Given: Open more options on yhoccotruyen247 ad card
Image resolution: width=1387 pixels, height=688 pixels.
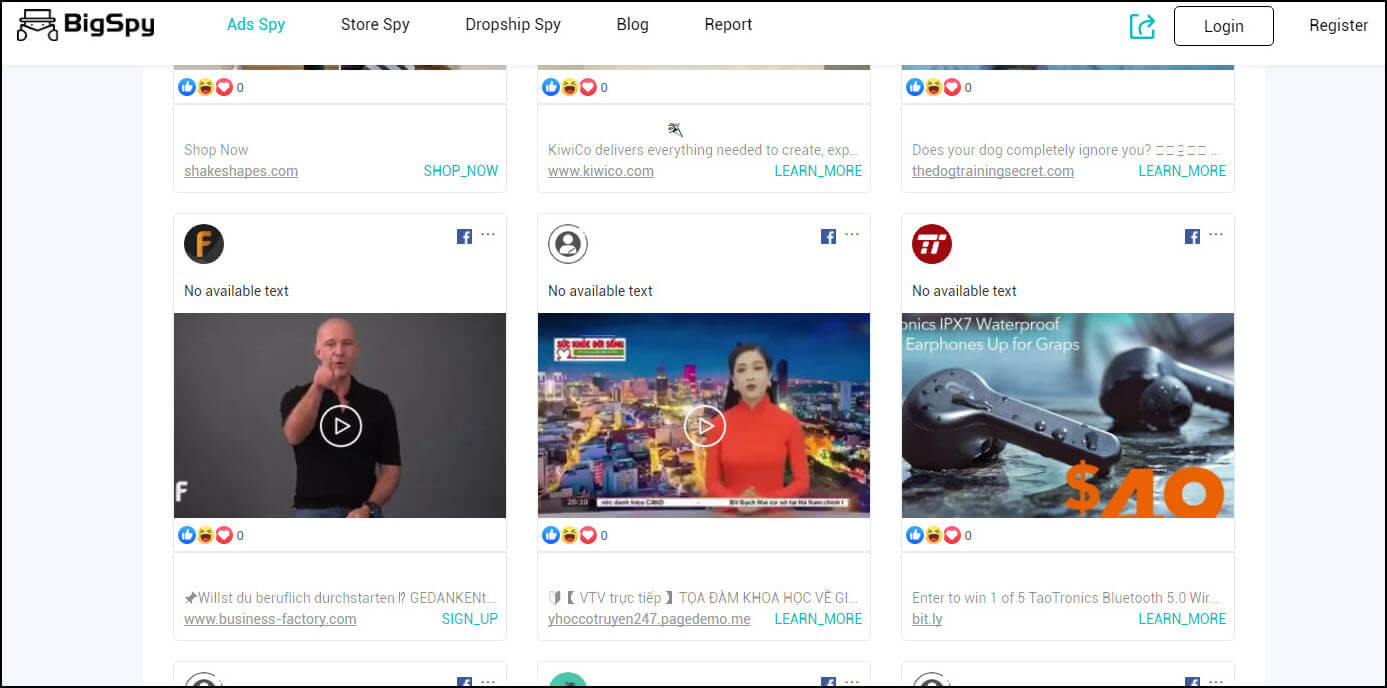Looking at the screenshot, I should pos(852,235).
